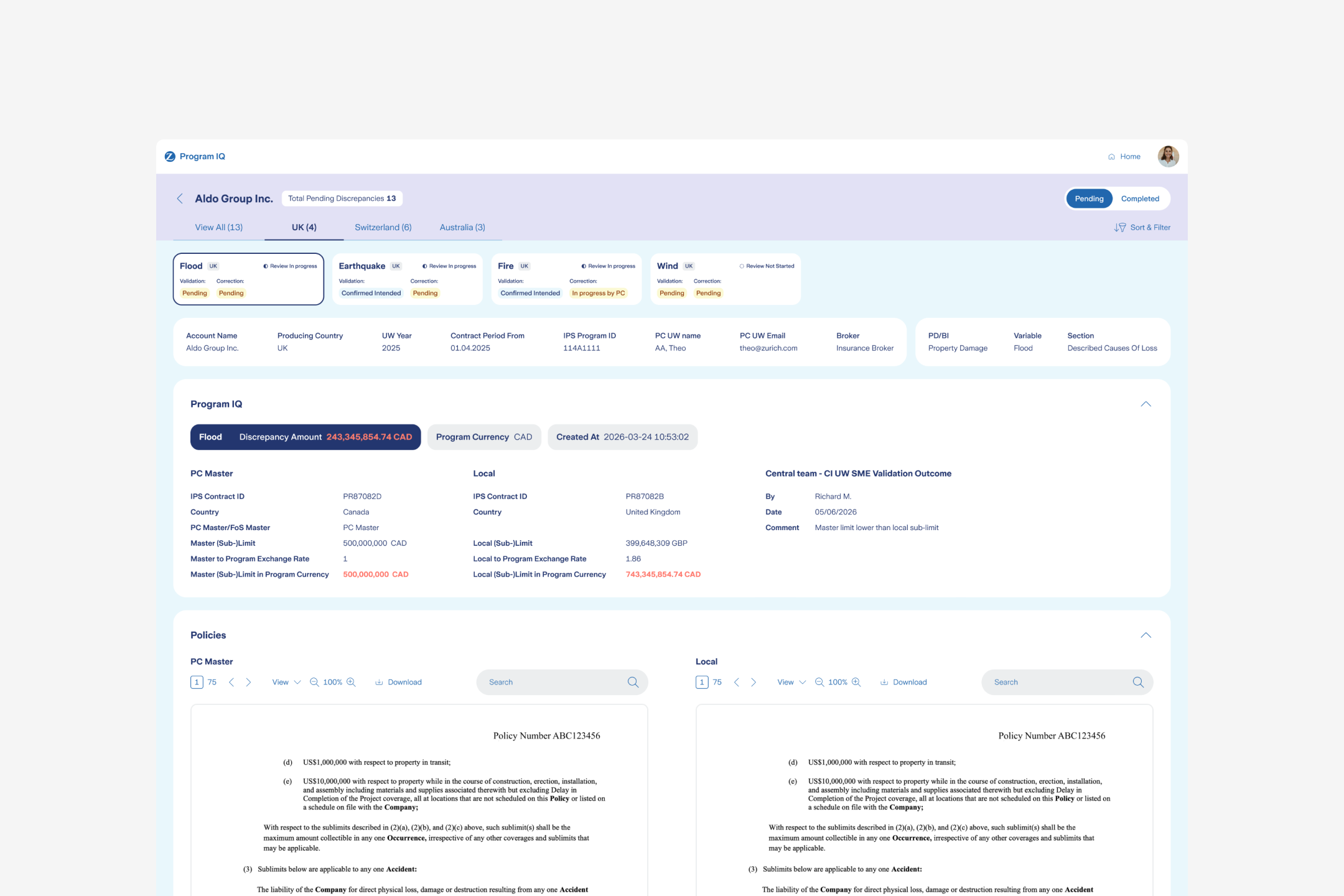Open the user profile avatar
Image resolution: width=1344 pixels, height=896 pixels.
1168,156
